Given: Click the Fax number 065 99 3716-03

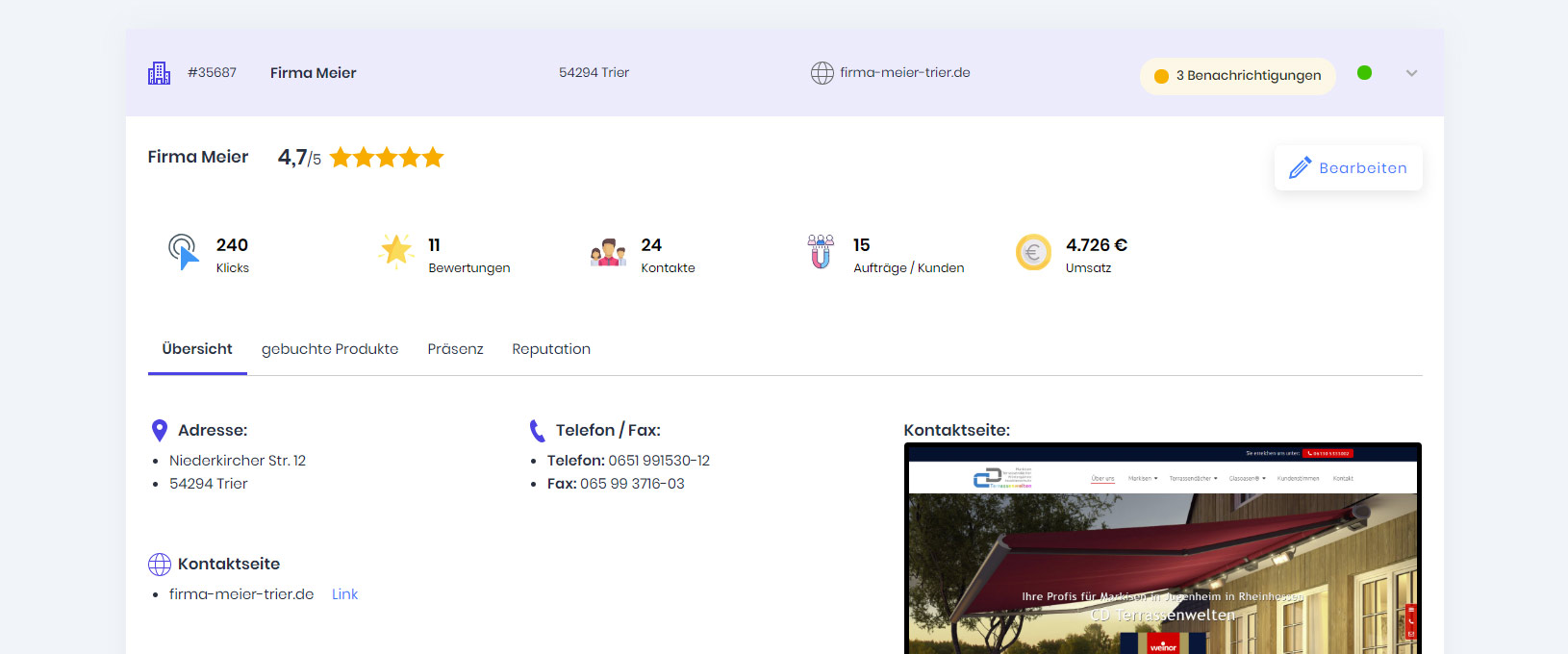Looking at the screenshot, I should tap(632, 484).
